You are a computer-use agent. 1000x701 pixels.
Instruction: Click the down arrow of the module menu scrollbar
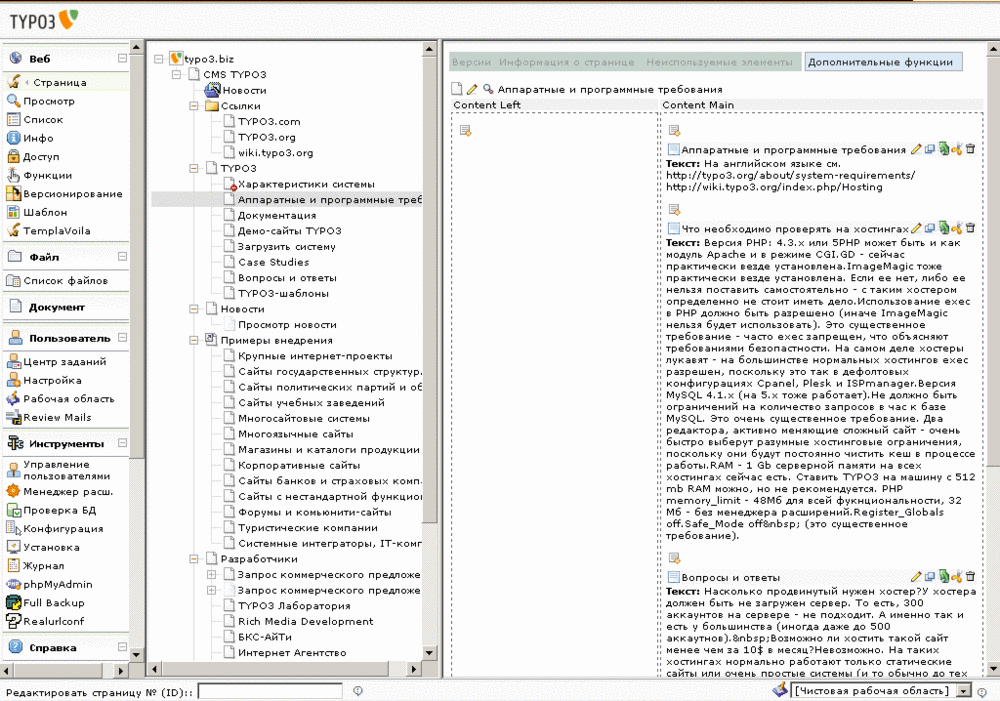tap(136, 654)
